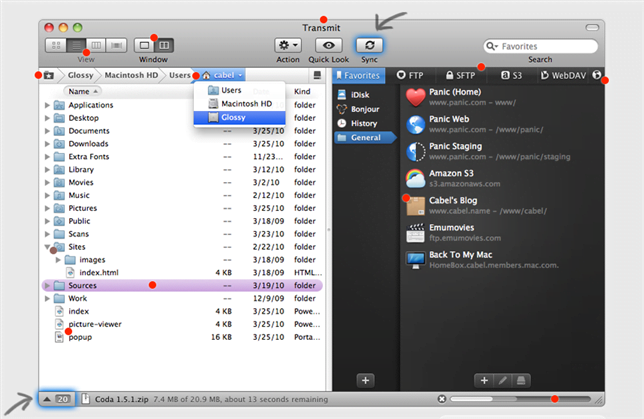Open the Cabel's Blog favorite

[502, 206]
